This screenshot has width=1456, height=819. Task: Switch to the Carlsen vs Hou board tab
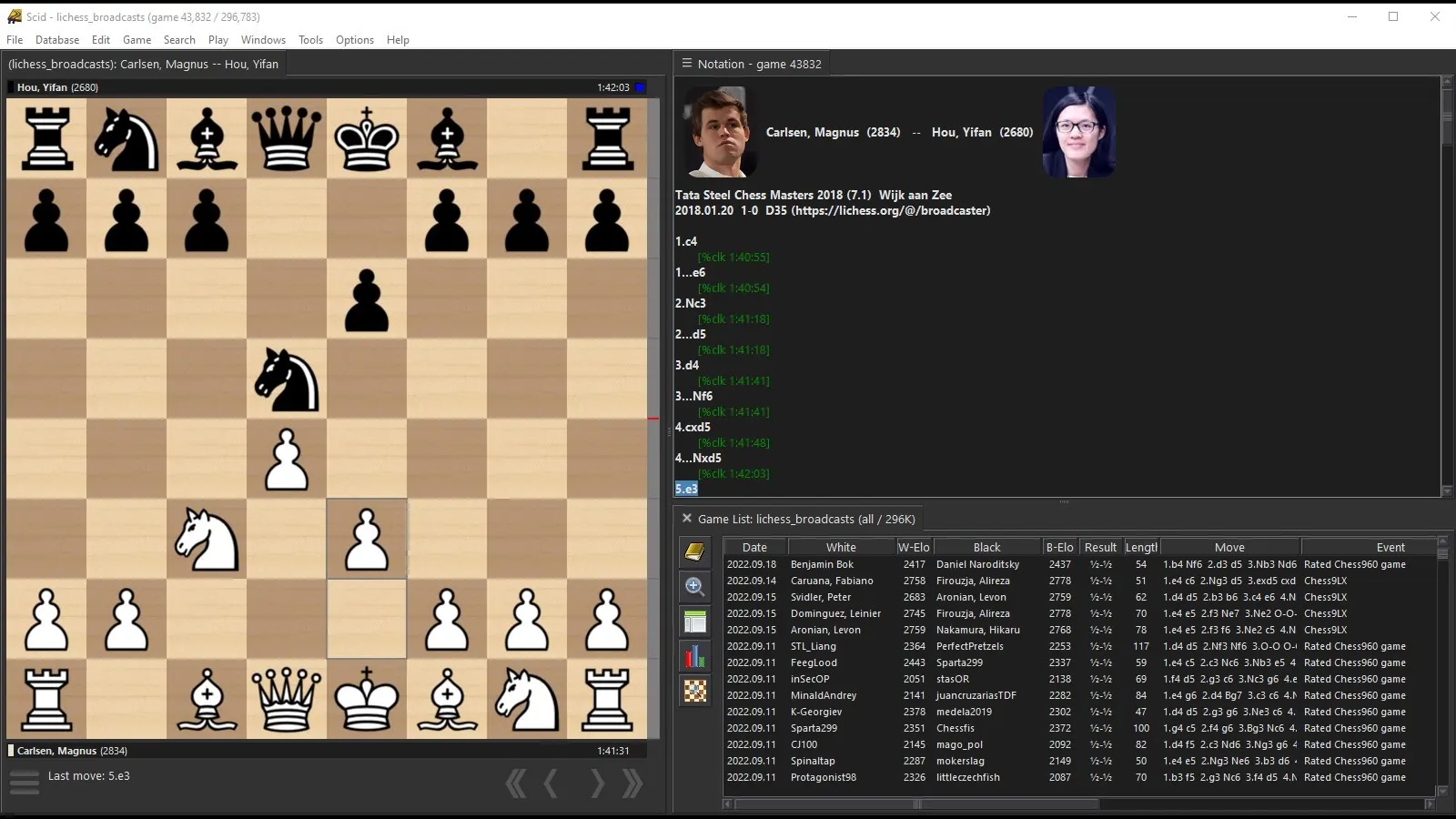coord(144,64)
